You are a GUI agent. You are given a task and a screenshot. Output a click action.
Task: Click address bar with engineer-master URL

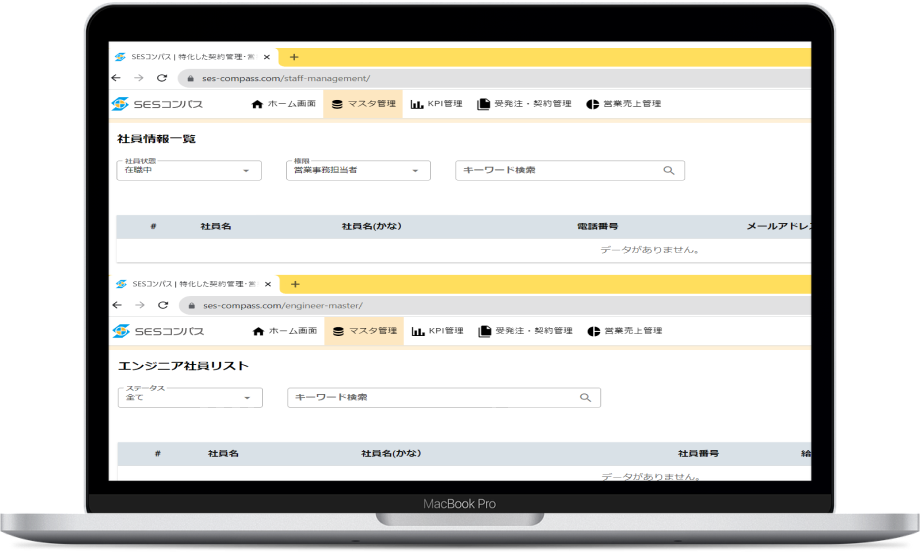(x=495, y=305)
